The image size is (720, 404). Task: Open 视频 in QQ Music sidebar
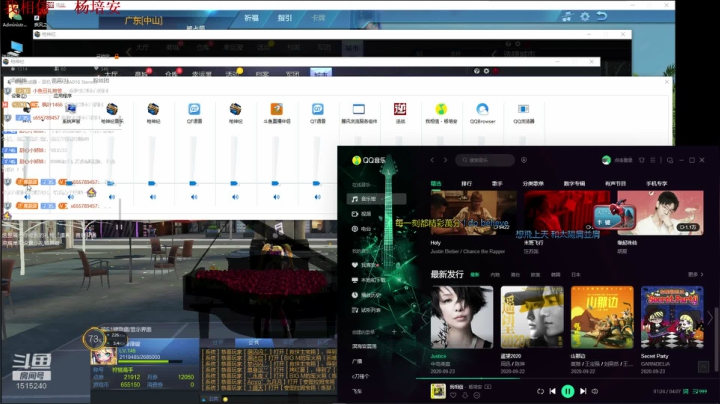point(362,214)
